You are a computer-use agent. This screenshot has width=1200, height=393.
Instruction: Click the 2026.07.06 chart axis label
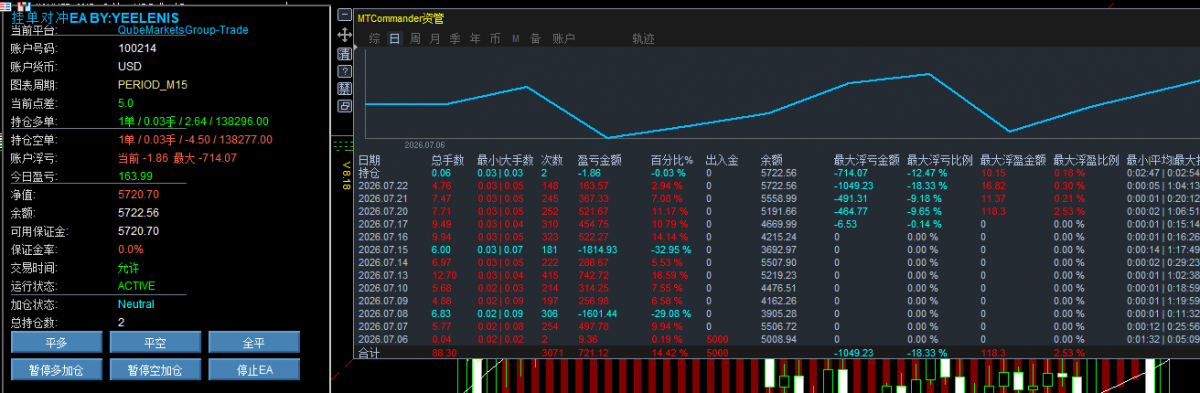click(424, 144)
